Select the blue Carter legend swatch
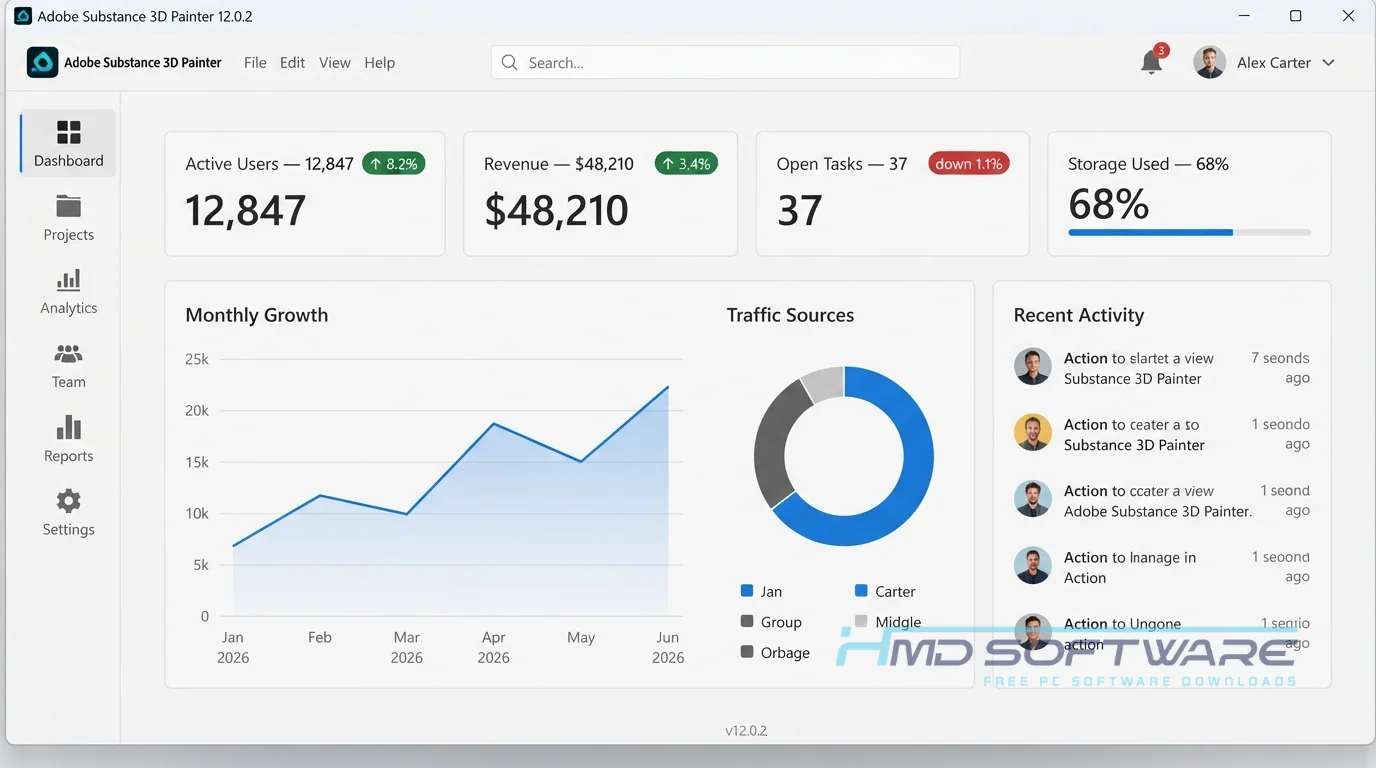1376x768 pixels. (861, 591)
